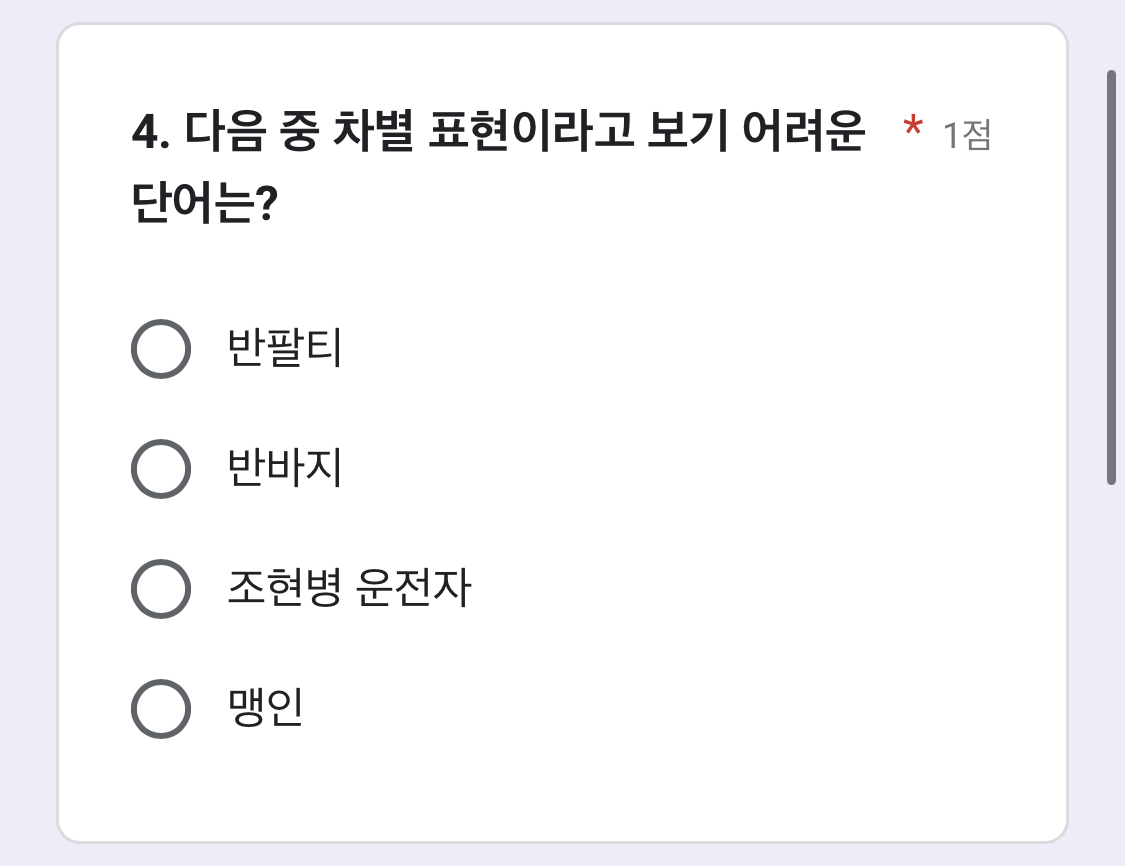Click the word "차별" in the question

[371, 133]
